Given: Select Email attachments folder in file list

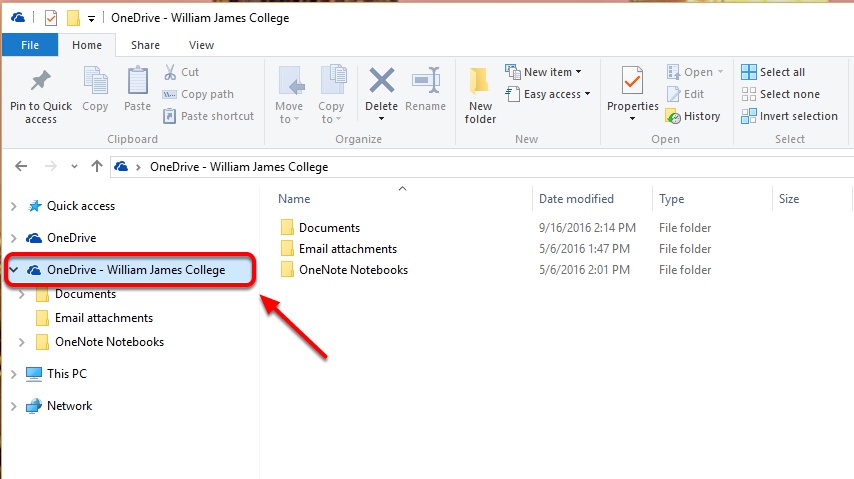Looking at the screenshot, I should [348, 248].
